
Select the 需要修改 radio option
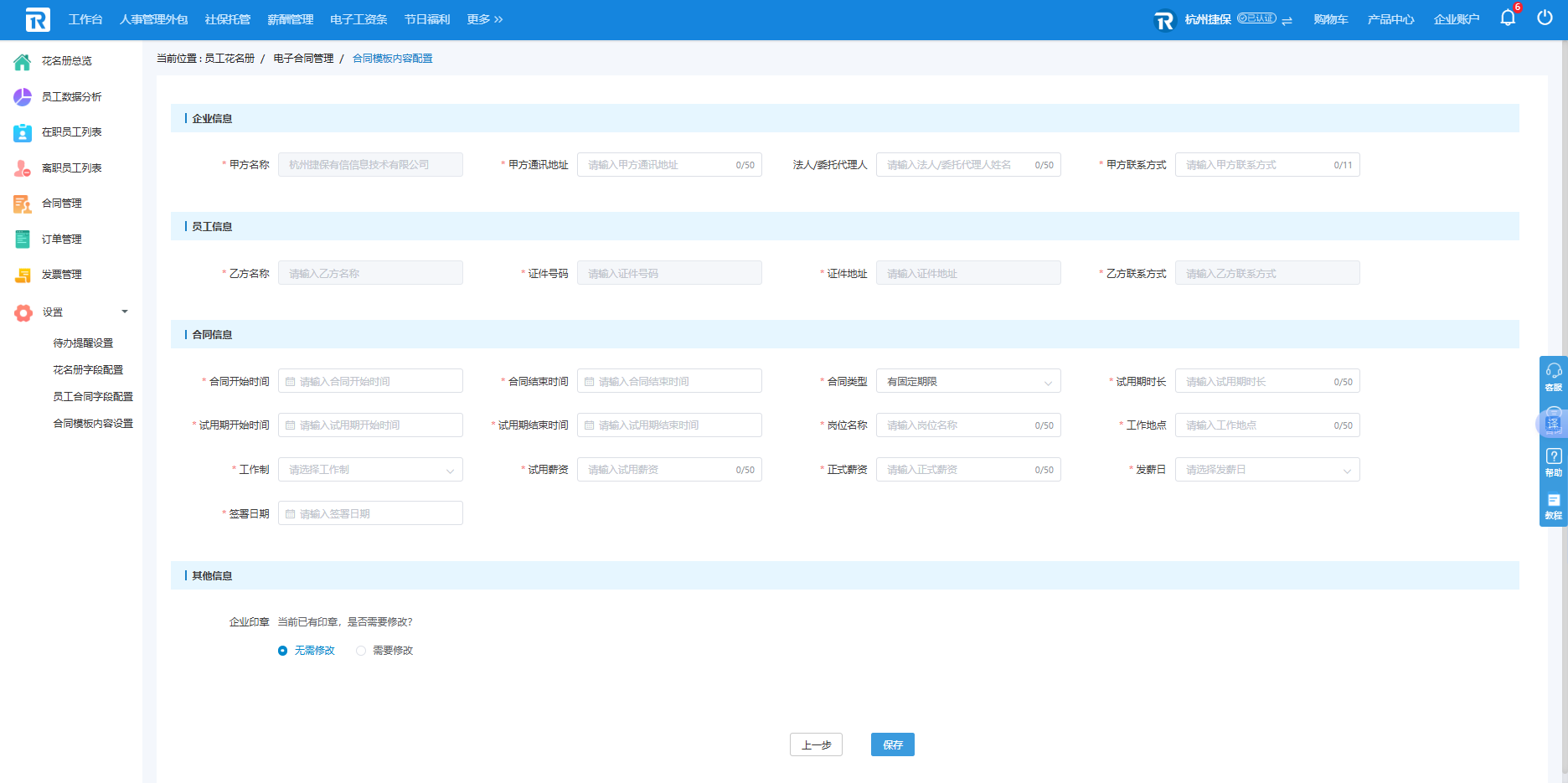click(361, 651)
